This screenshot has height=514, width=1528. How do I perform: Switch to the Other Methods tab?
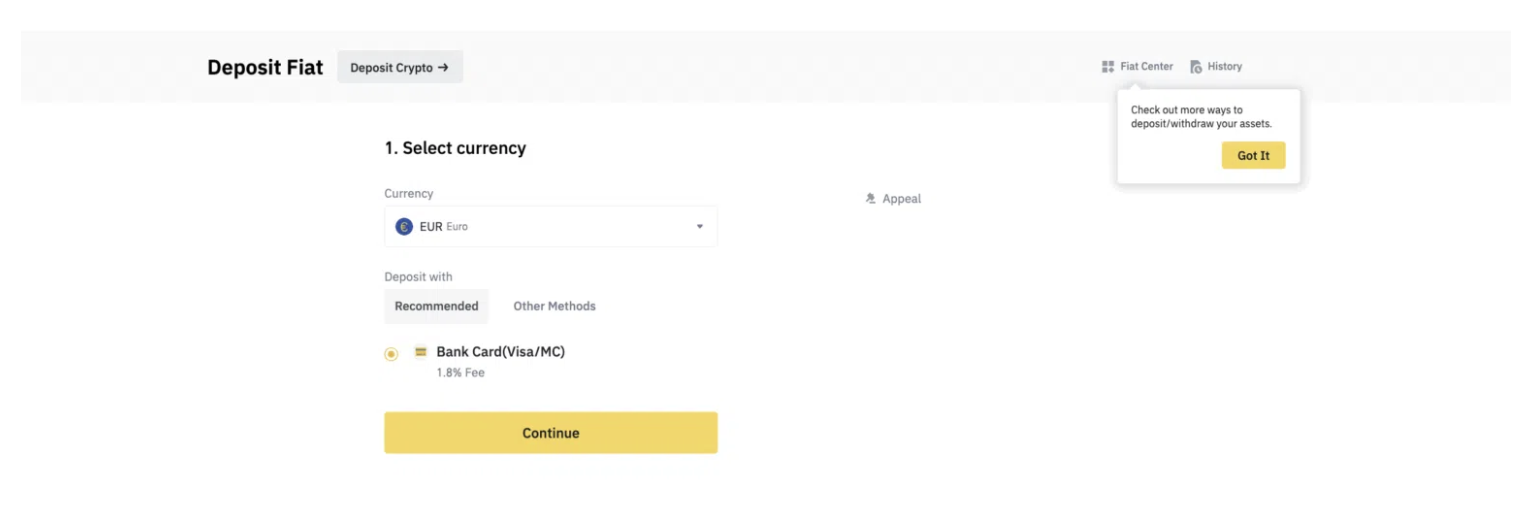pos(554,306)
